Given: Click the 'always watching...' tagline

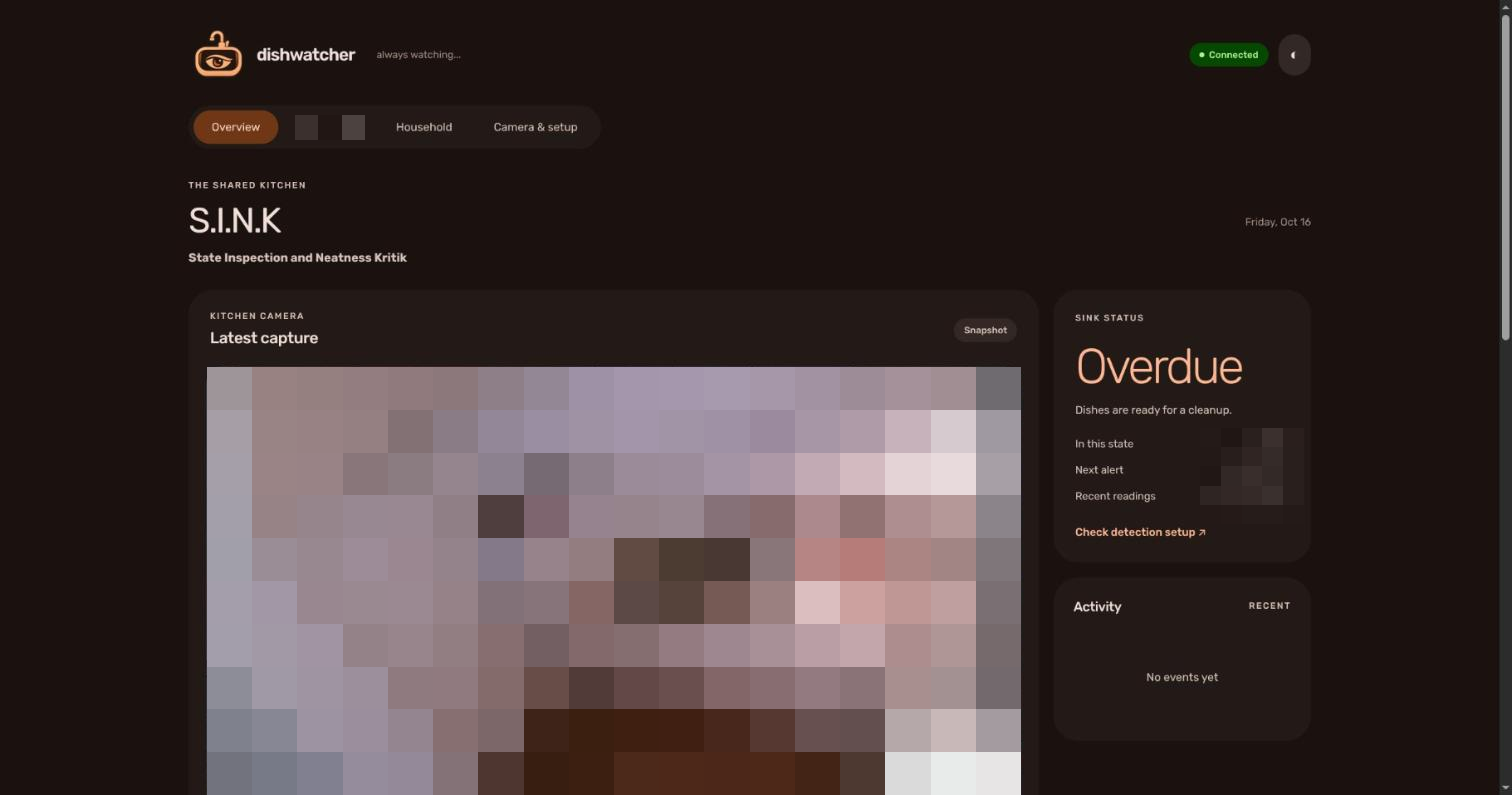Looking at the screenshot, I should pyautogui.click(x=418, y=55).
